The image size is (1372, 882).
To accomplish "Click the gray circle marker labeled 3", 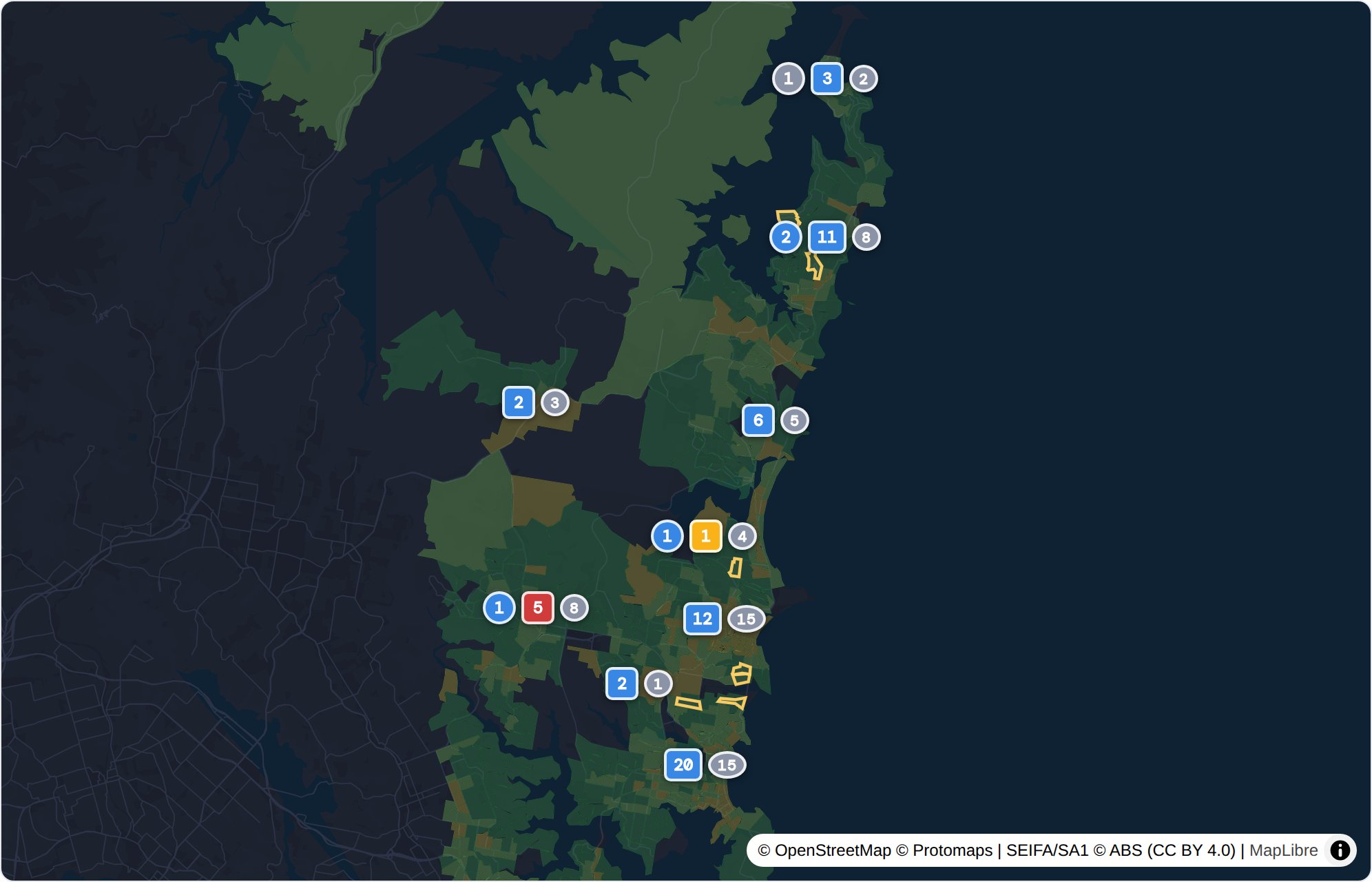I will (555, 402).
